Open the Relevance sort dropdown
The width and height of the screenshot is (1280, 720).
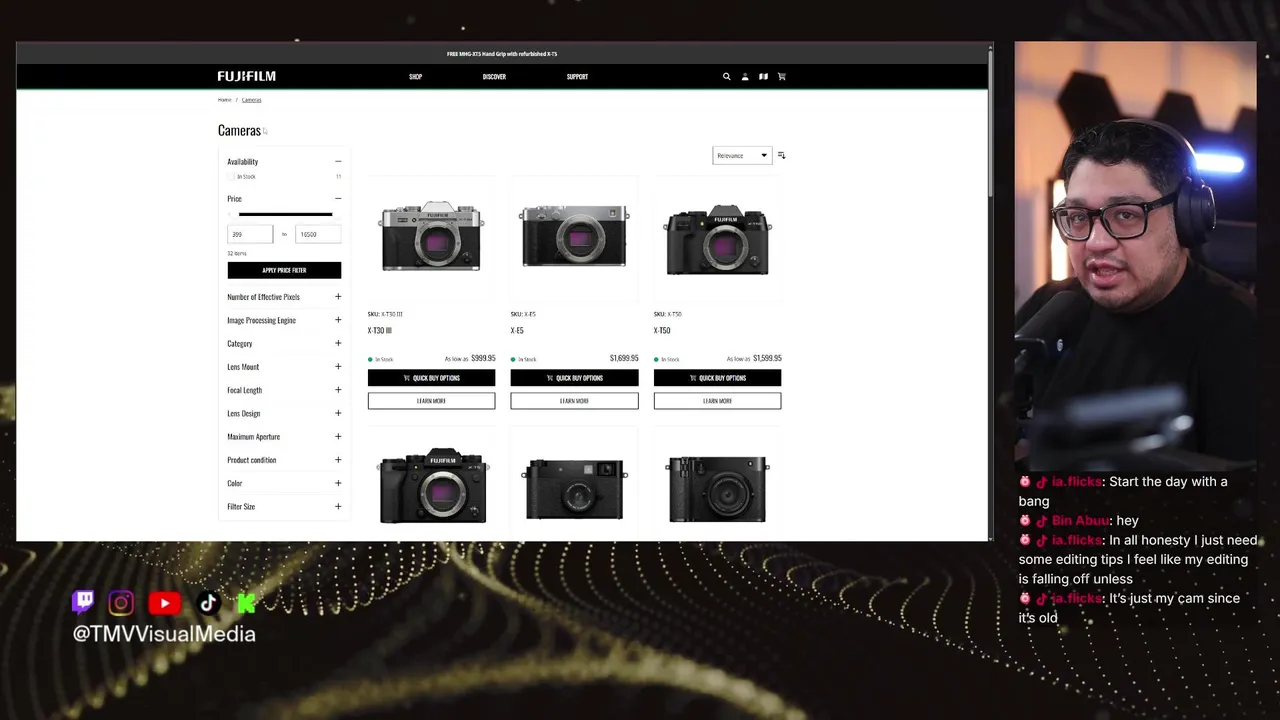point(741,155)
